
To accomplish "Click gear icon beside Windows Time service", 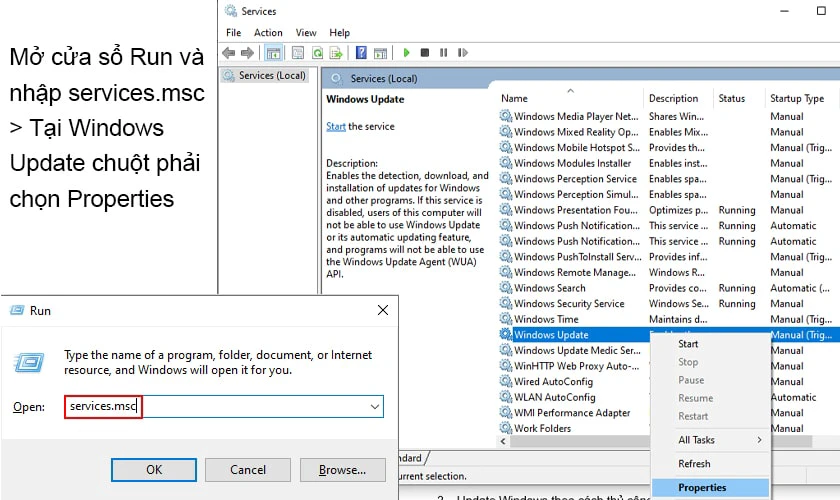I will click(x=505, y=318).
